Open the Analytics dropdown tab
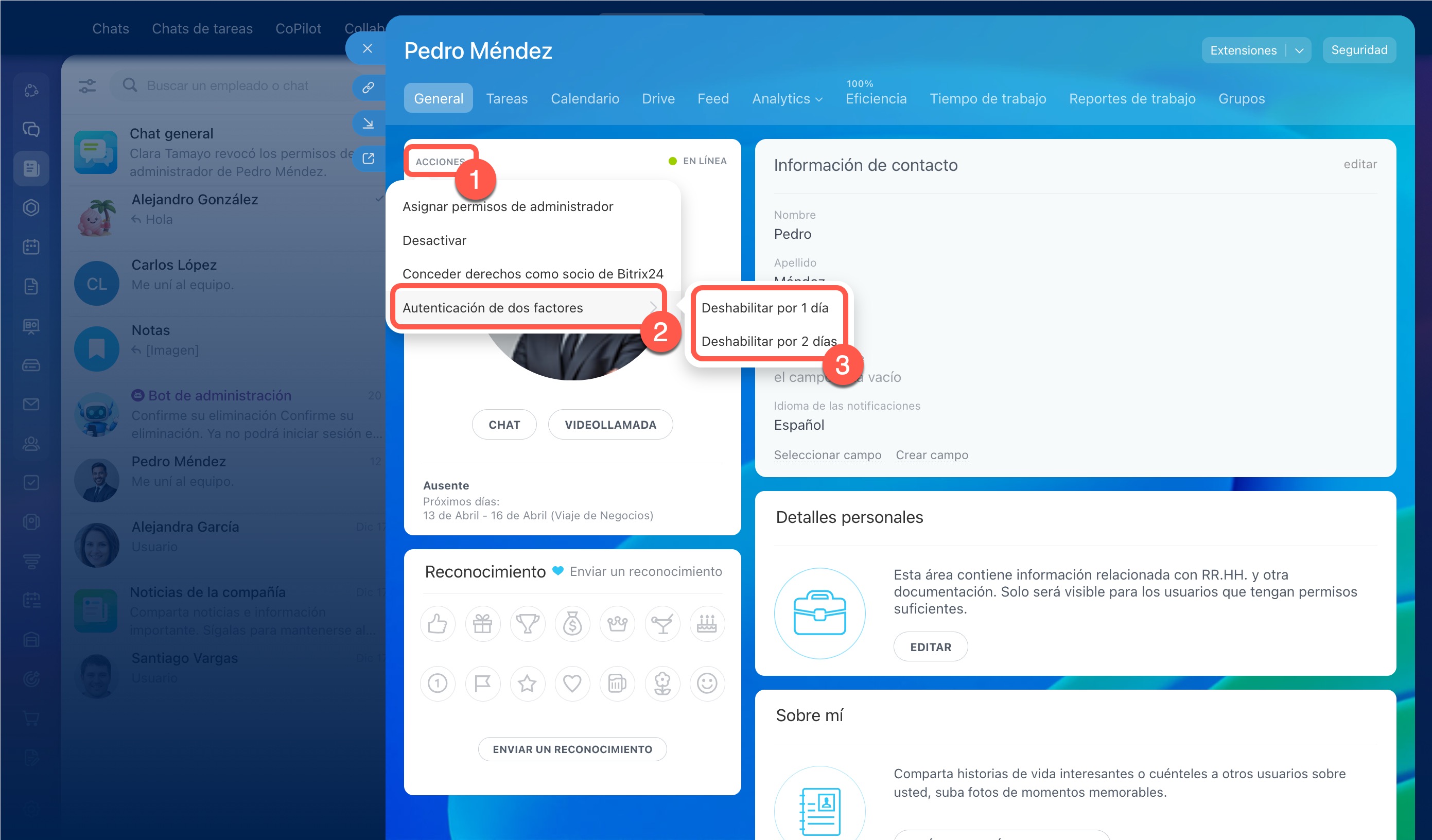Viewport: 1432px width, 840px height. [x=787, y=99]
